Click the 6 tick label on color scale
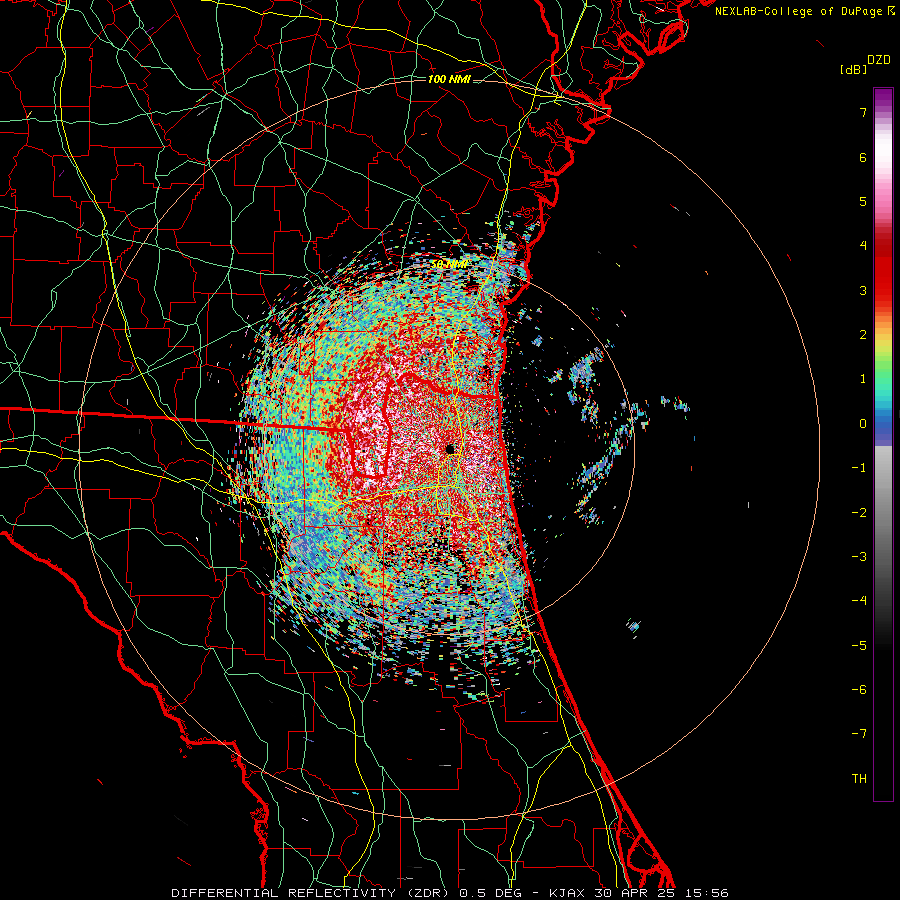This screenshot has width=900, height=900. pyautogui.click(x=863, y=157)
